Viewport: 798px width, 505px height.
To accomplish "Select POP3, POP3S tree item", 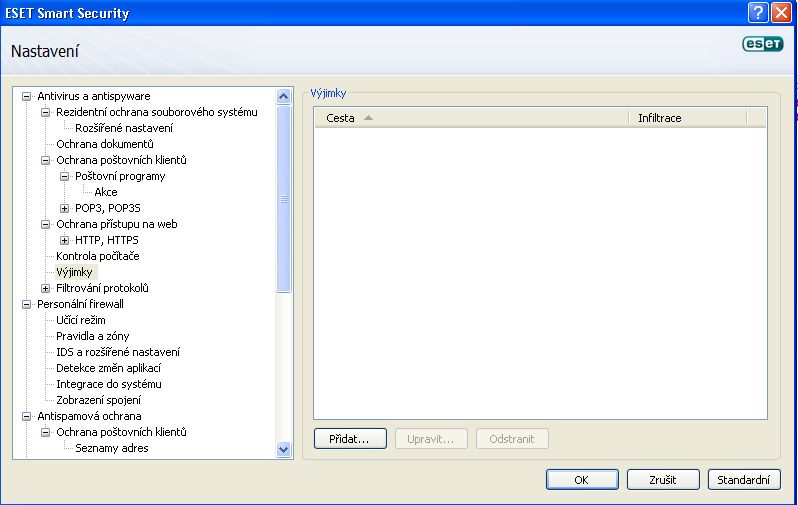I will click(x=108, y=208).
